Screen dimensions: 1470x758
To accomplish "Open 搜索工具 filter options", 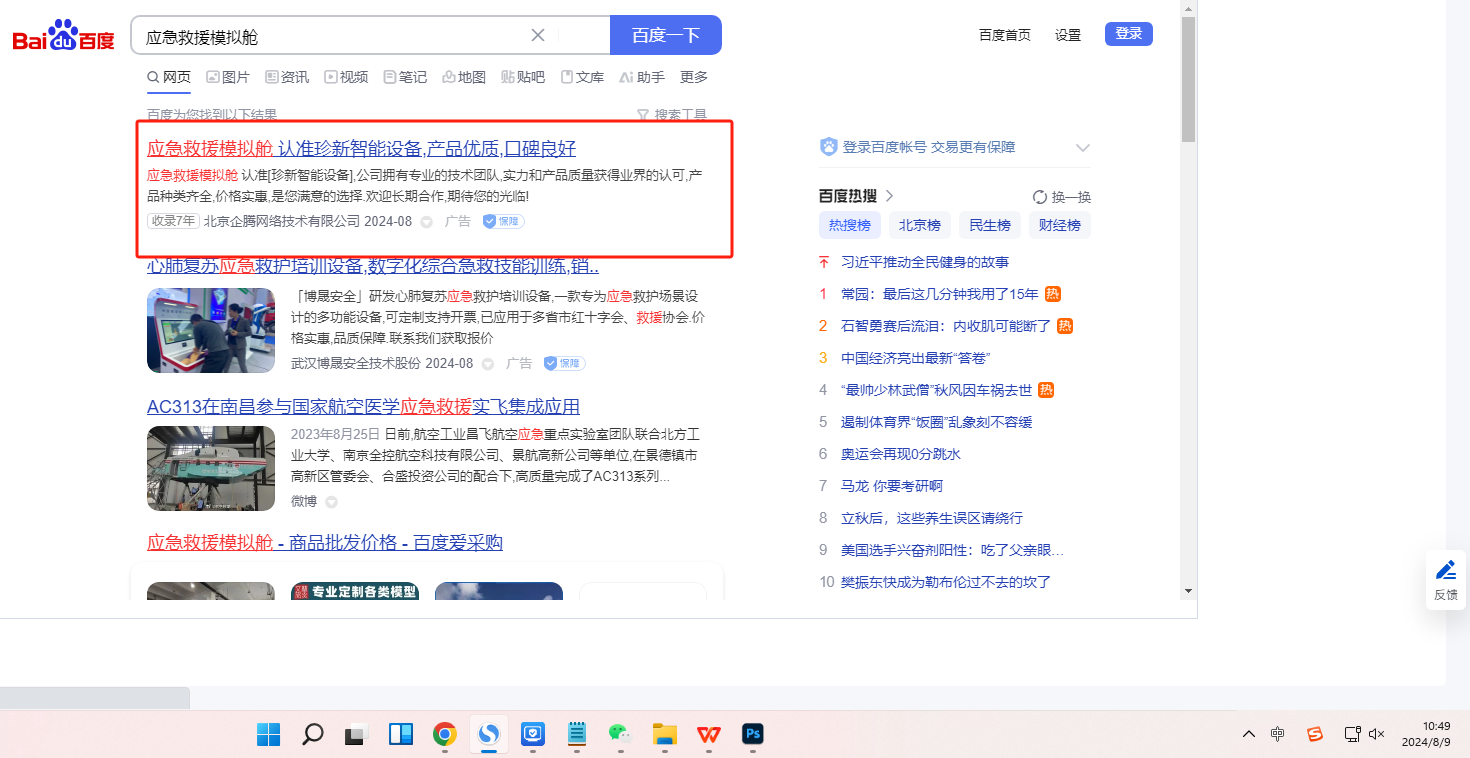I will (672, 115).
